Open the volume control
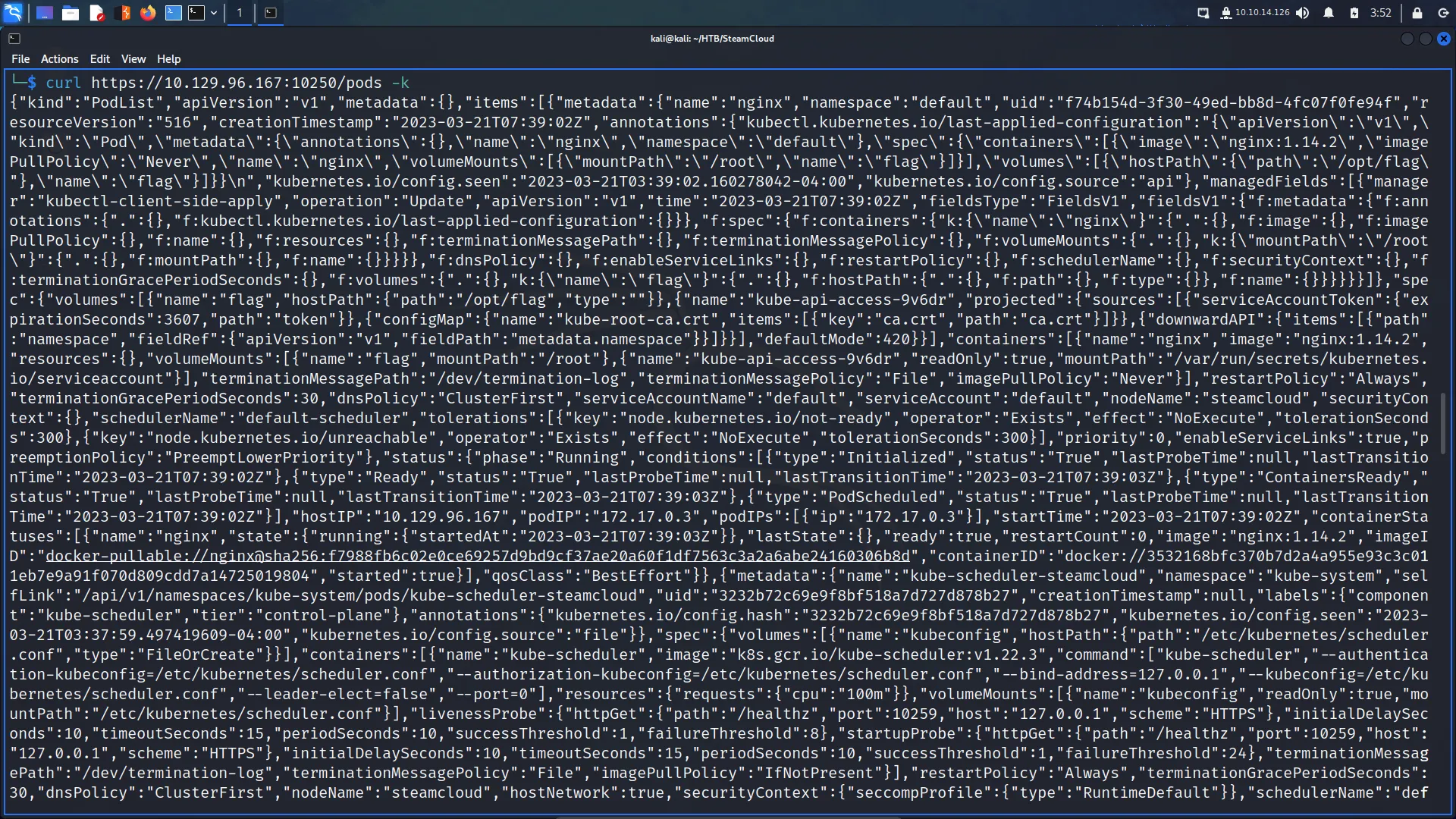 click(1303, 13)
